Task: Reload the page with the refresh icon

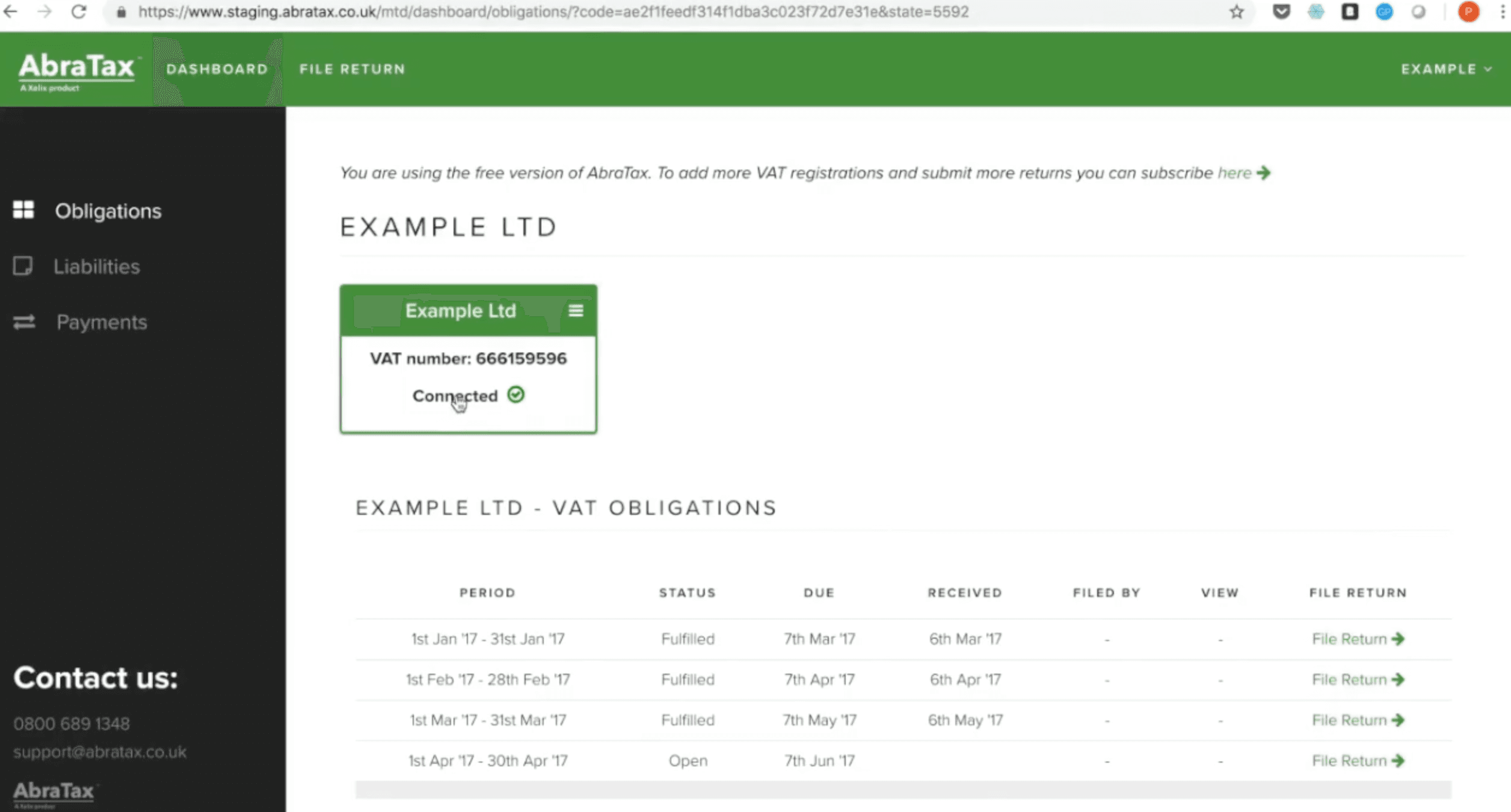Action: pyautogui.click(x=79, y=11)
